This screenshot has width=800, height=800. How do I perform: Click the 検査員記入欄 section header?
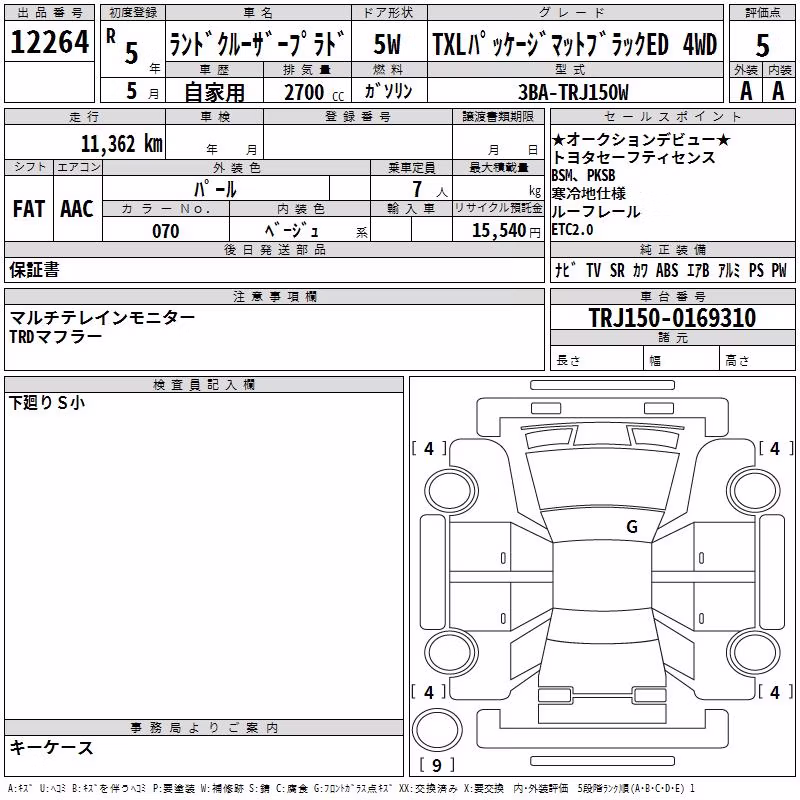coord(204,385)
